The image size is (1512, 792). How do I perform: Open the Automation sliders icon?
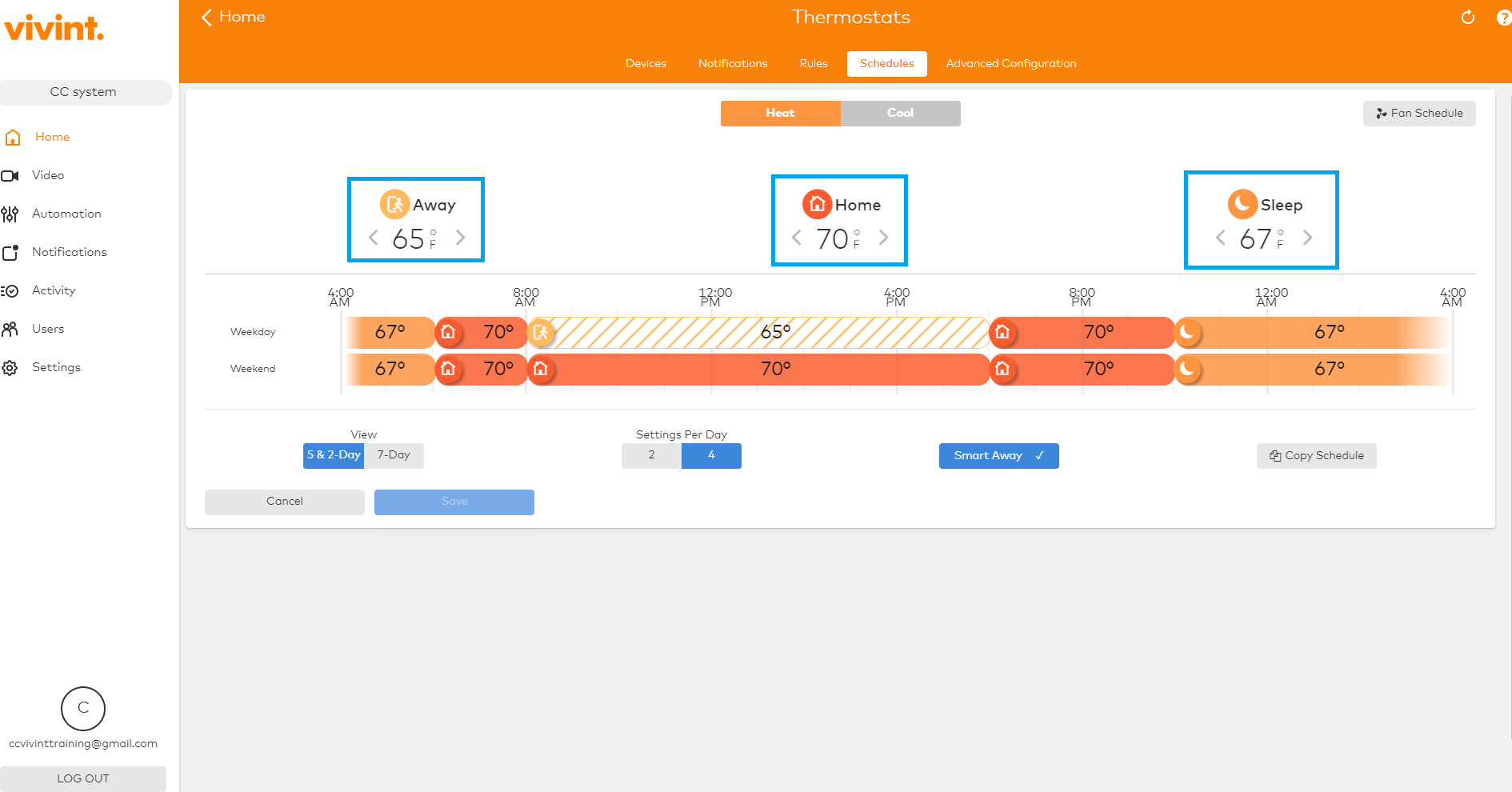(x=10, y=214)
